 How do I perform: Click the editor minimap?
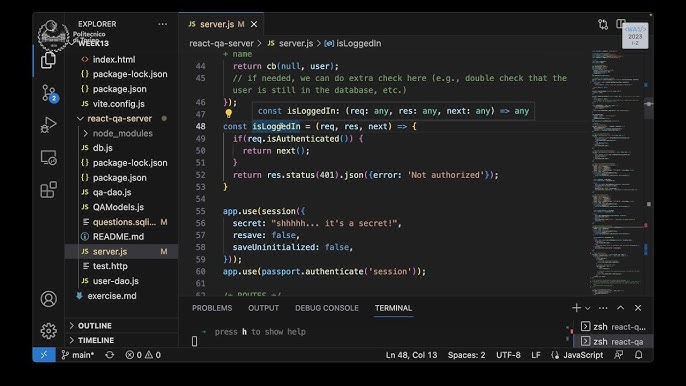[x=616, y=173]
